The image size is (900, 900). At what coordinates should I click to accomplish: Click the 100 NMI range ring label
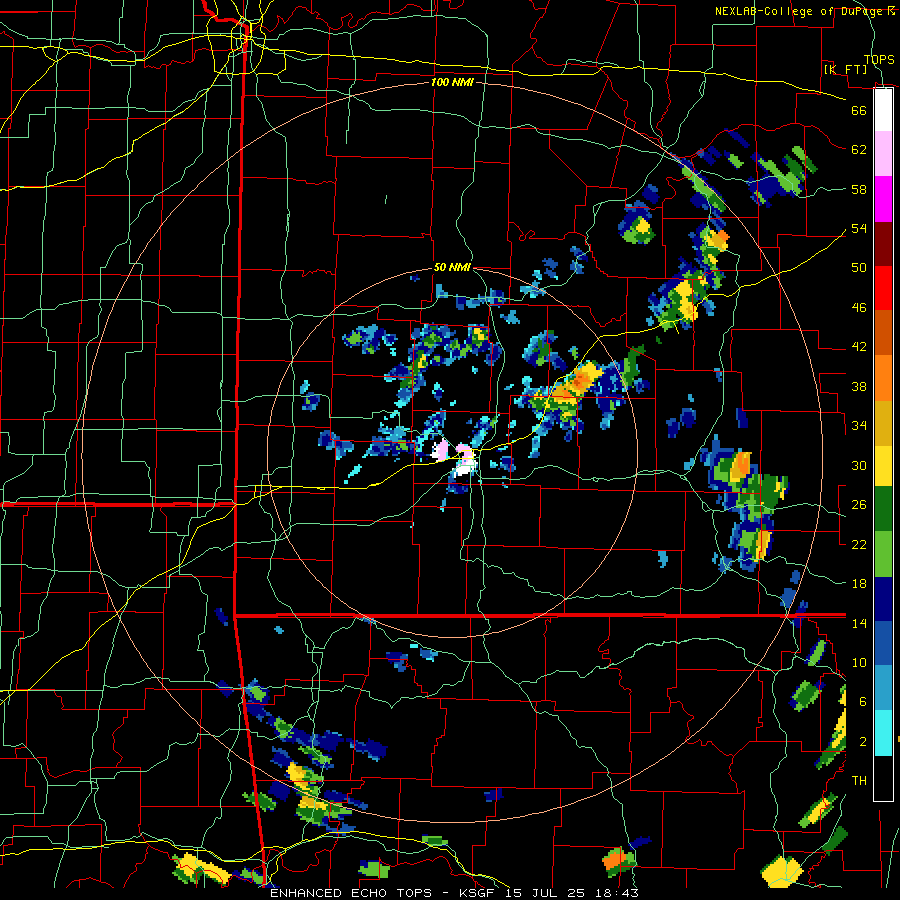click(452, 82)
